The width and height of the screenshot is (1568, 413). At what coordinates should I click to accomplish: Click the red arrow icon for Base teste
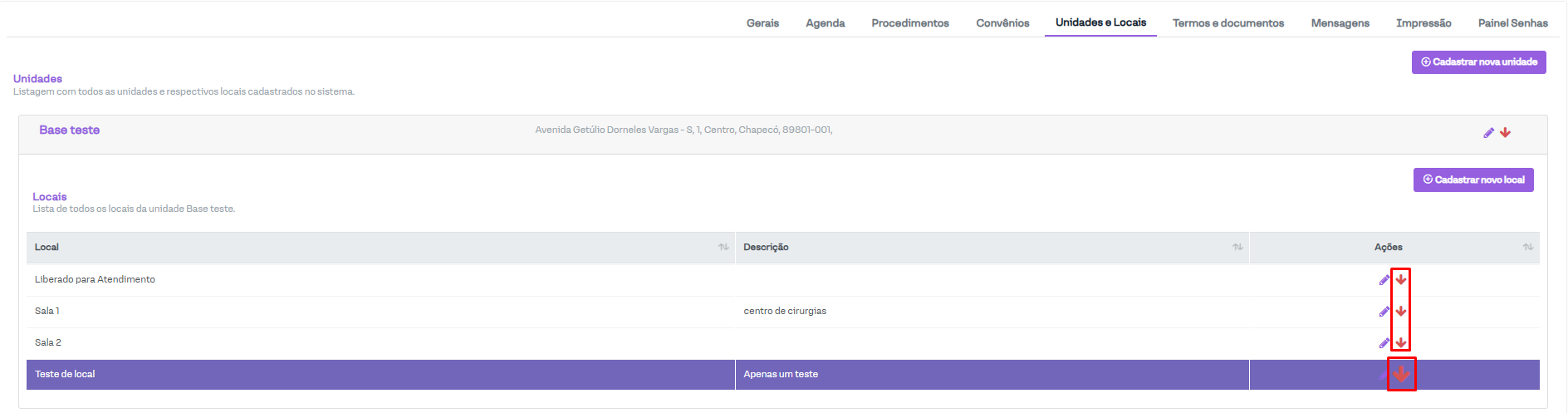[x=1505, y=133]
